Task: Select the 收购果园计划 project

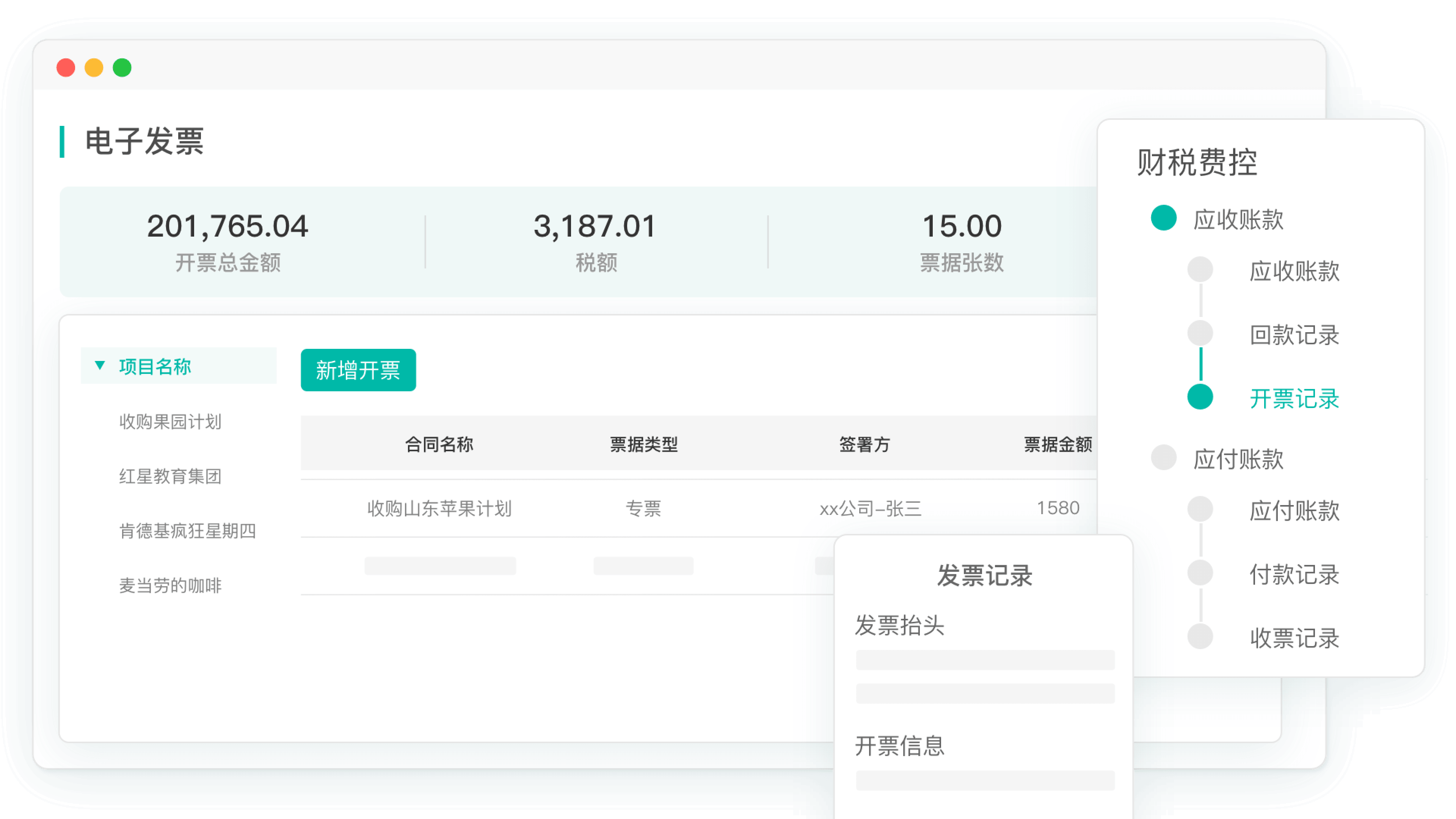Action: click(x=170, y=422)
